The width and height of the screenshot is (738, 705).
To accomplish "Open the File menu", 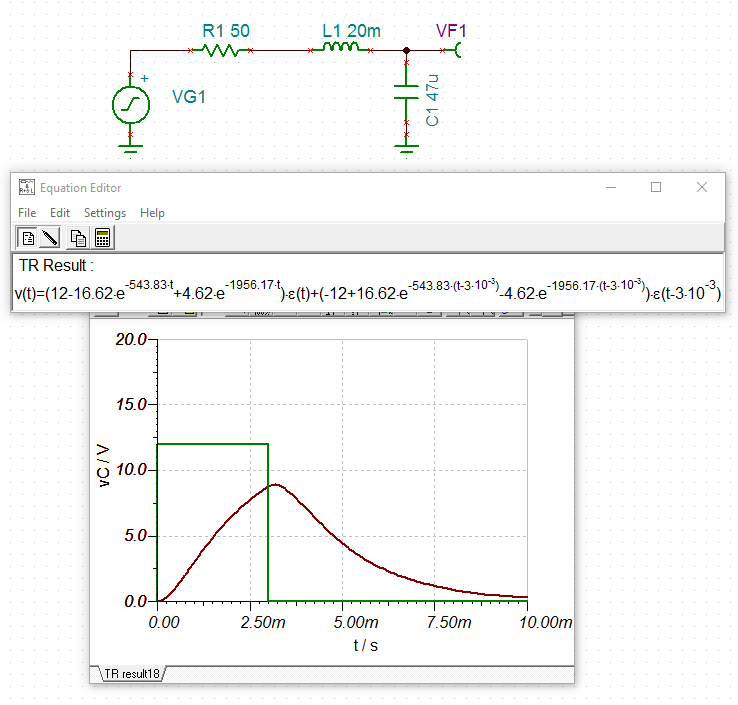I will (x=27, y=213).
